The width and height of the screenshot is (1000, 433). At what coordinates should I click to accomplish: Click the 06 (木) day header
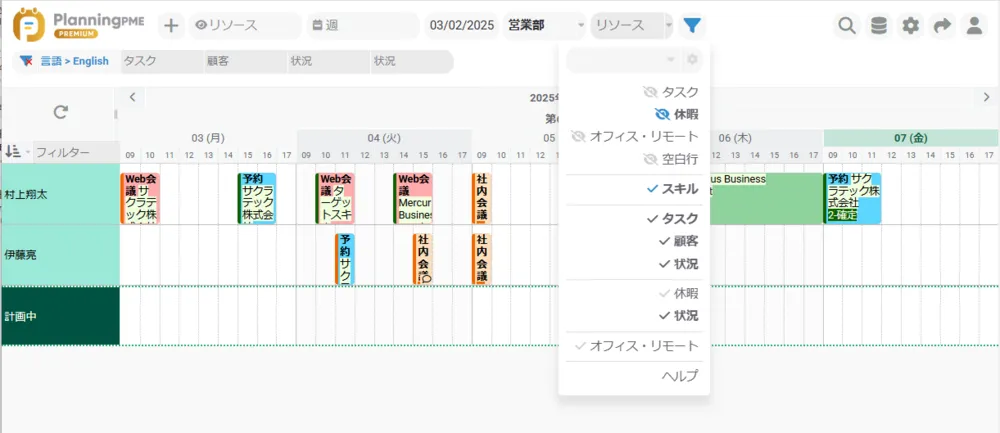tap(735, 138)
